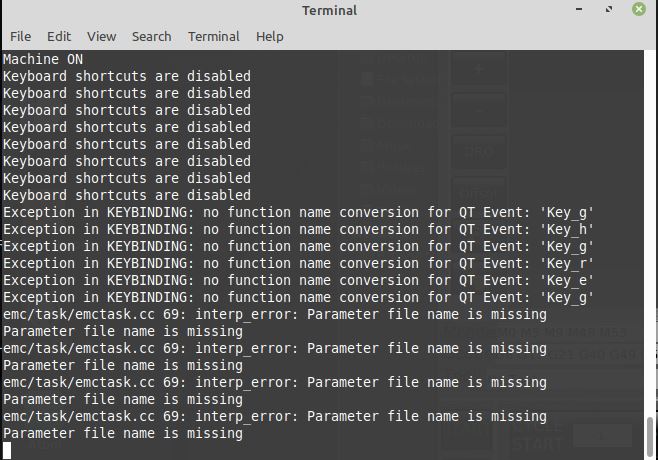Open the Terminal menu
Image resolution: width=658 pixels, height=460 pixels.
214,37
